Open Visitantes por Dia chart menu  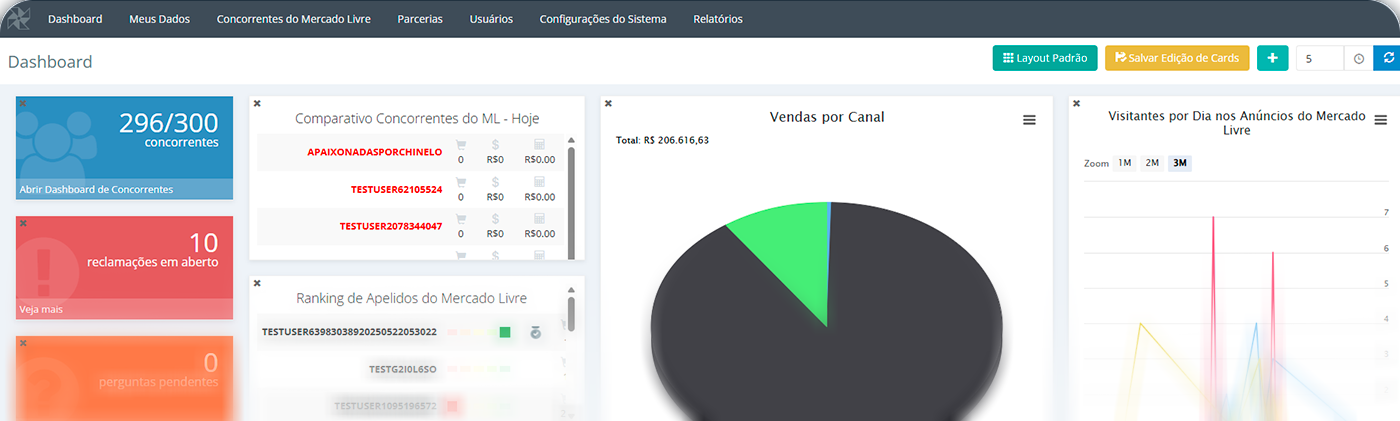[x=1381, y=120]
